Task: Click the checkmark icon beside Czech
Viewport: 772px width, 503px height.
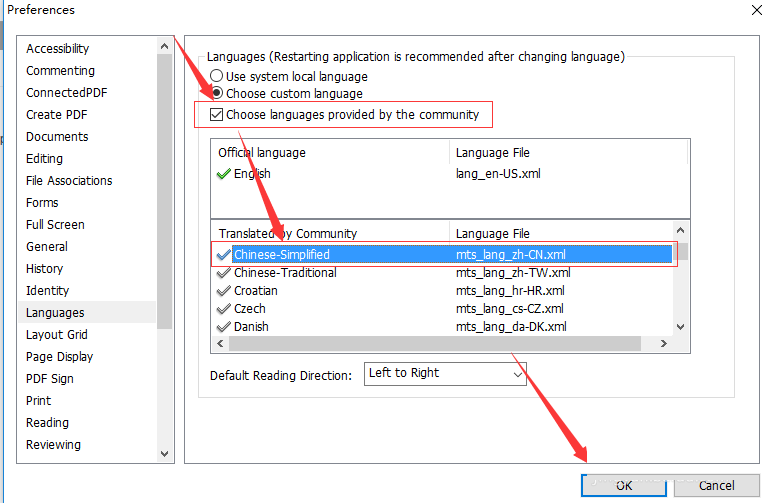Action: [224, 309]
